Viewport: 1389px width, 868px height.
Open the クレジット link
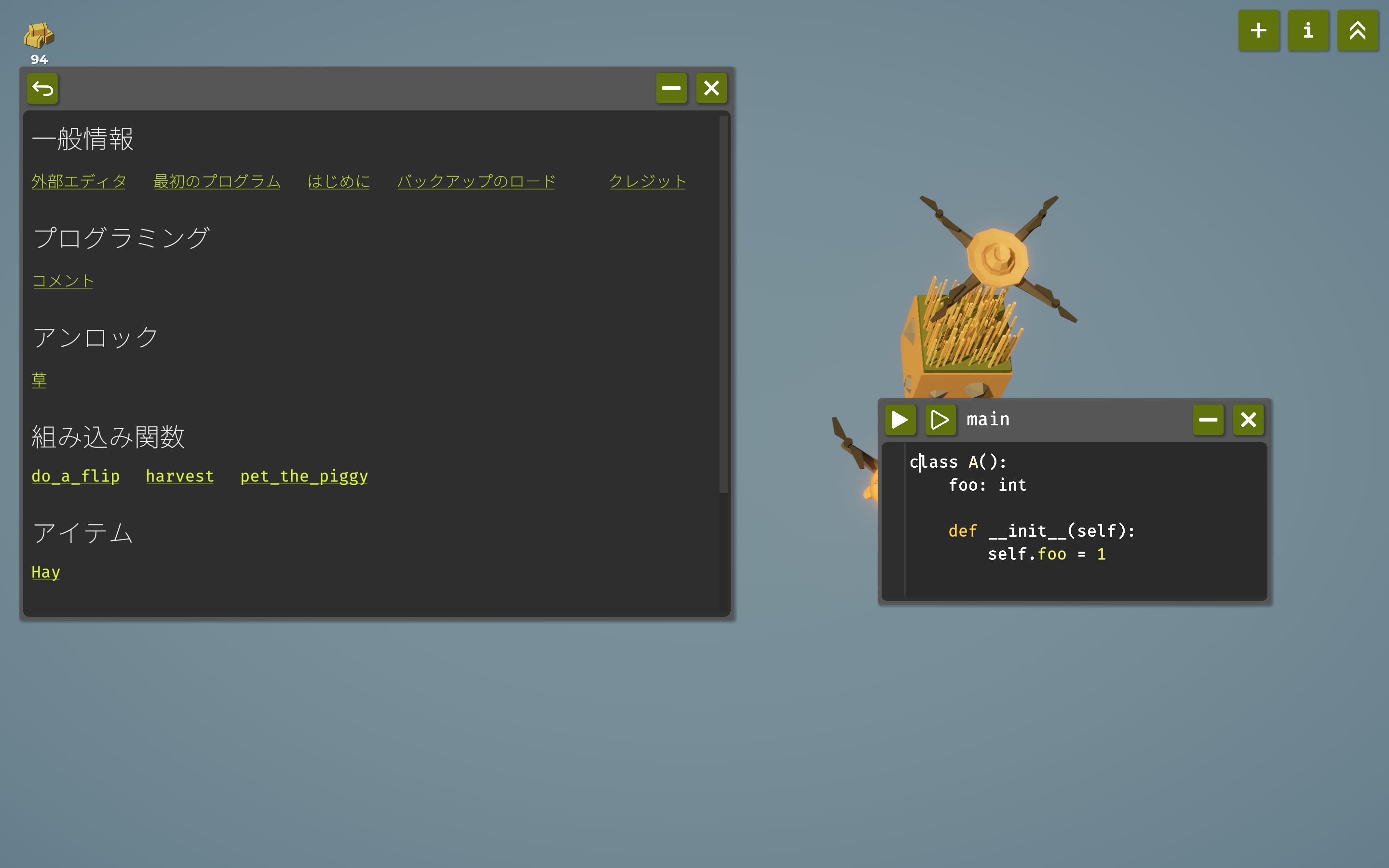647,181
